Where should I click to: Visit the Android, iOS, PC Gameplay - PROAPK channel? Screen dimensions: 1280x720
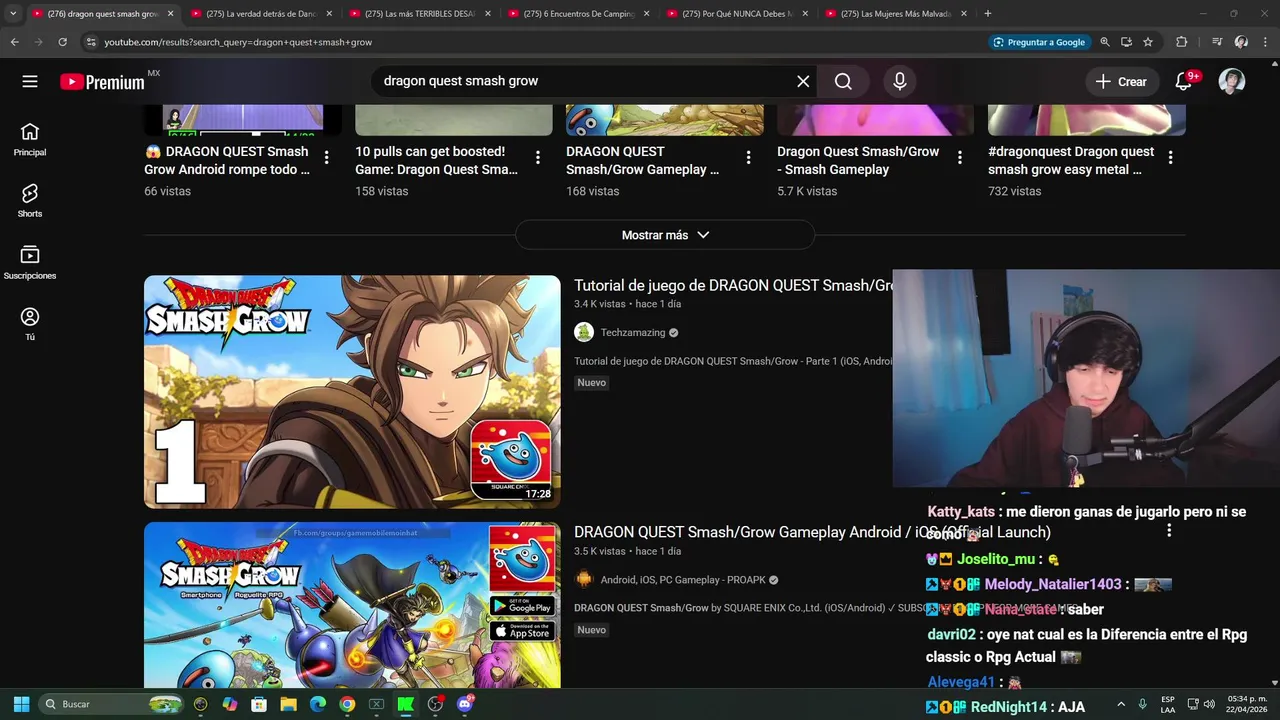point(683,580)
